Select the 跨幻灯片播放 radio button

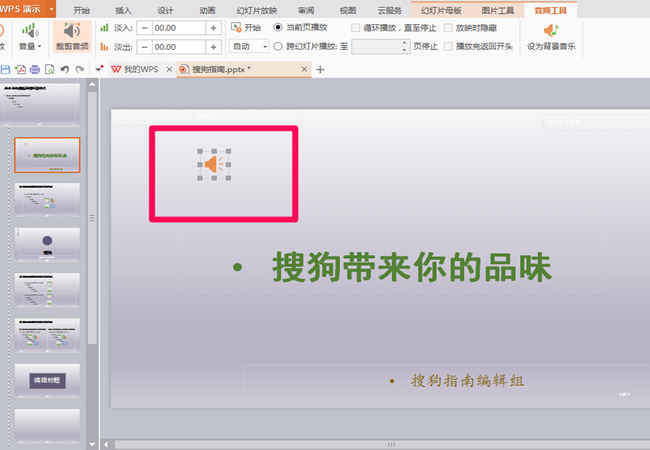[x=278, y=46]
